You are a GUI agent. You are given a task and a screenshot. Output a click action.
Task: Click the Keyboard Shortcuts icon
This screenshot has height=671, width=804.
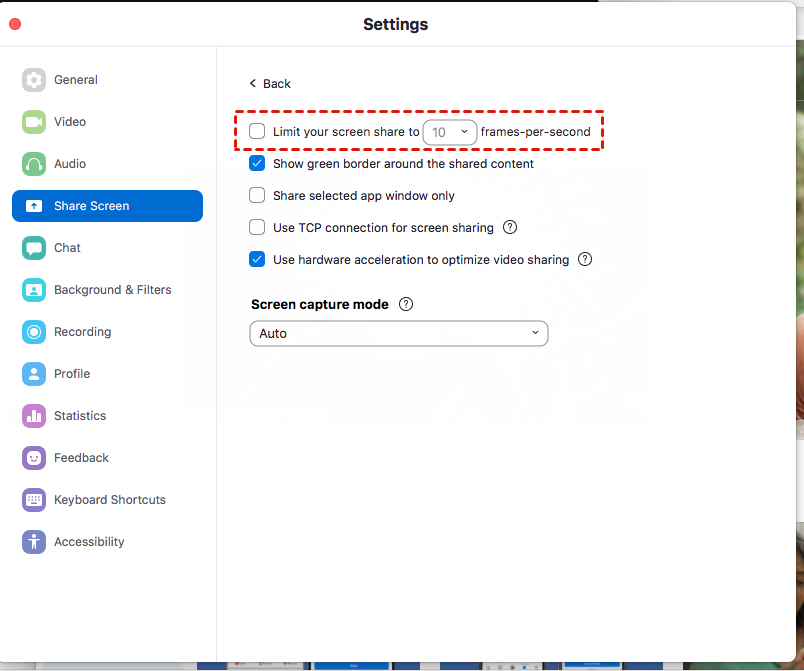point(34,500)
